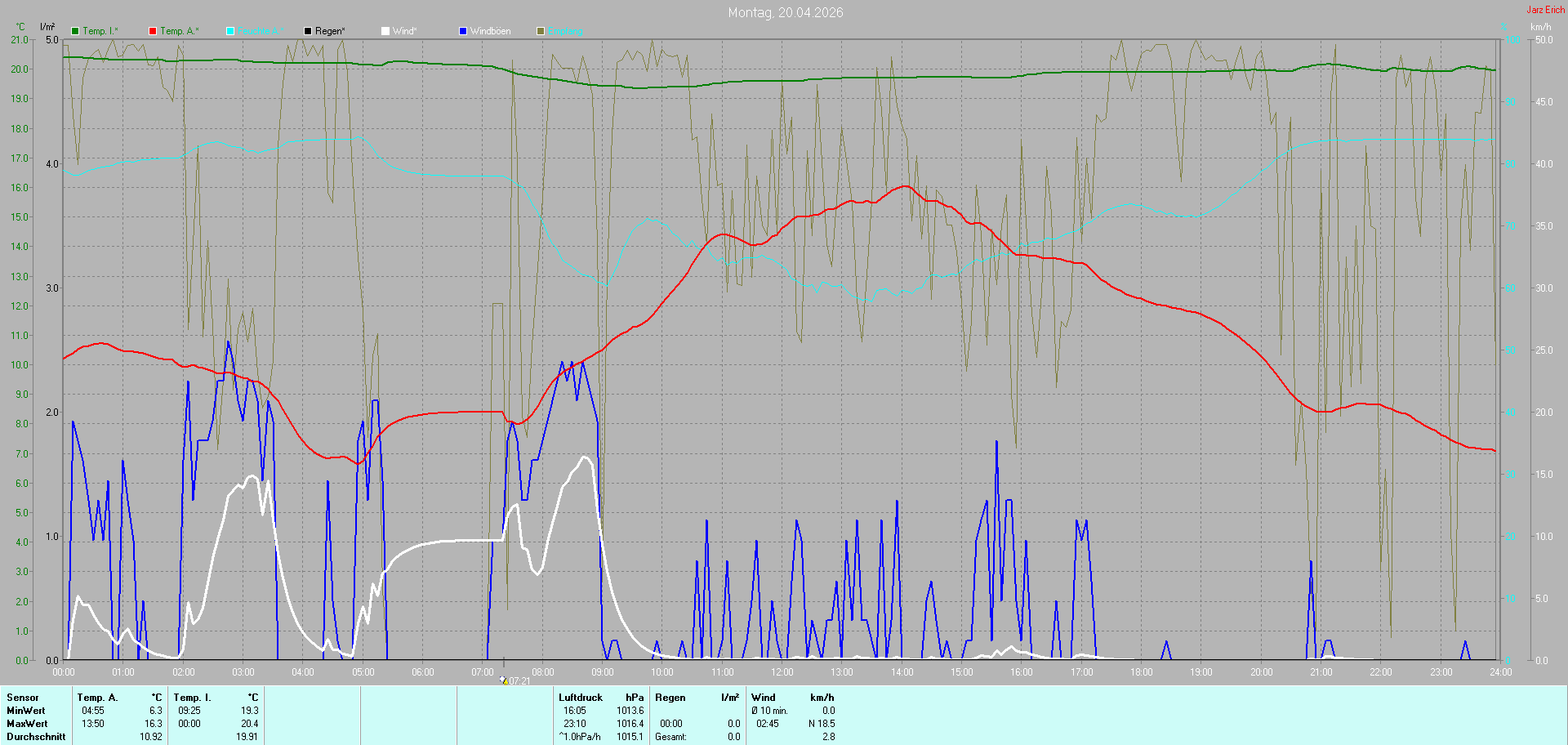Click the Temp. I. maximum value '20.4'
This screenshot has height=745, width=1568.
click(x=250, y=724)
